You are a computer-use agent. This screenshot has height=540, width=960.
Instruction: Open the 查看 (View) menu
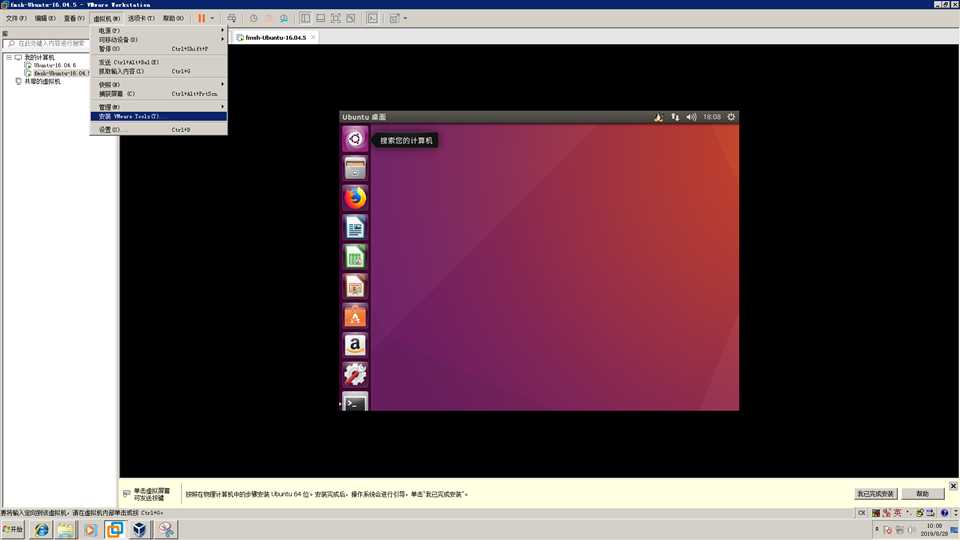(74, 18)
